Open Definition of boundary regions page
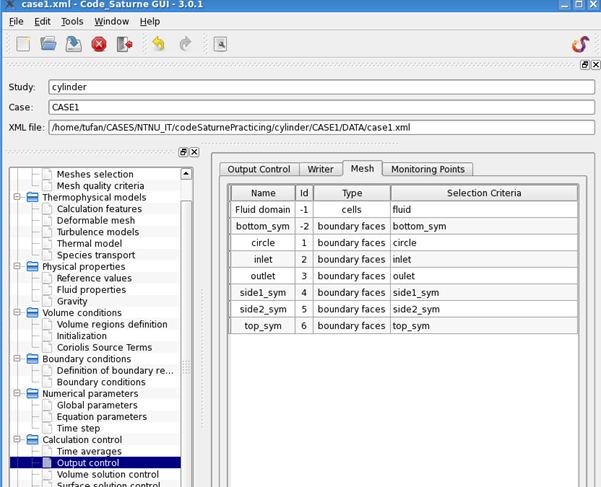This screenshot has width=601, height=487. [x=115, y=371]
